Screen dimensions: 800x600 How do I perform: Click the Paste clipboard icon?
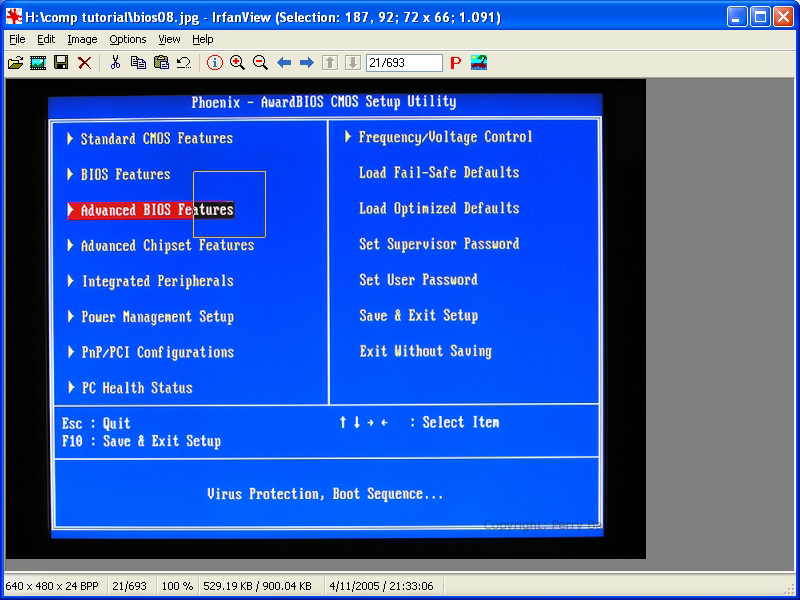tap(161, 63)
